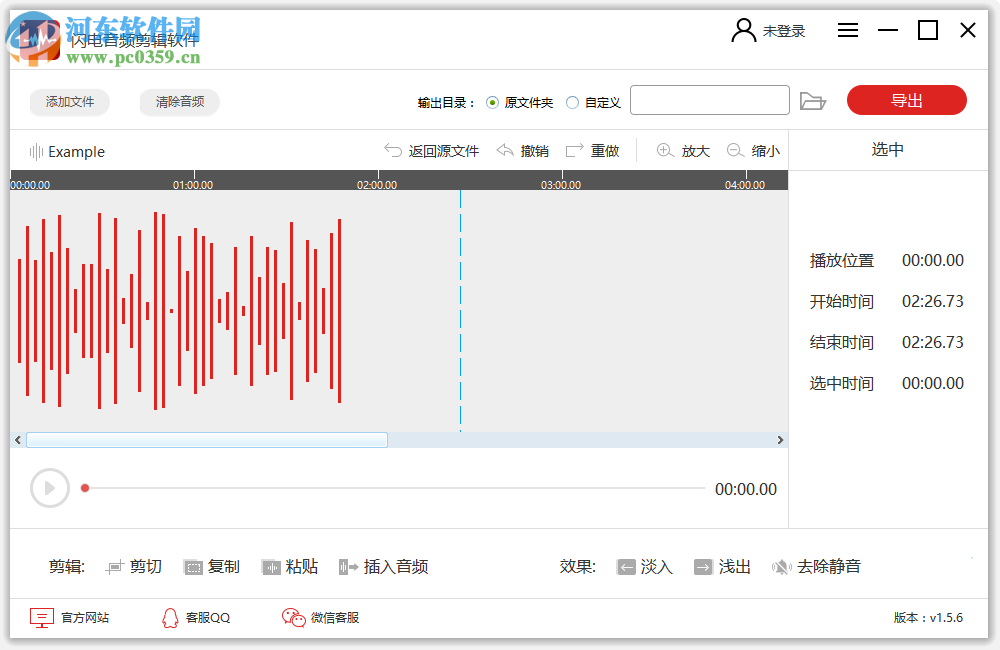Viewport: 1000px width, 650px height.
Task: Use the 粘贴 (Paste) tool
Action: tap(289, 566)
